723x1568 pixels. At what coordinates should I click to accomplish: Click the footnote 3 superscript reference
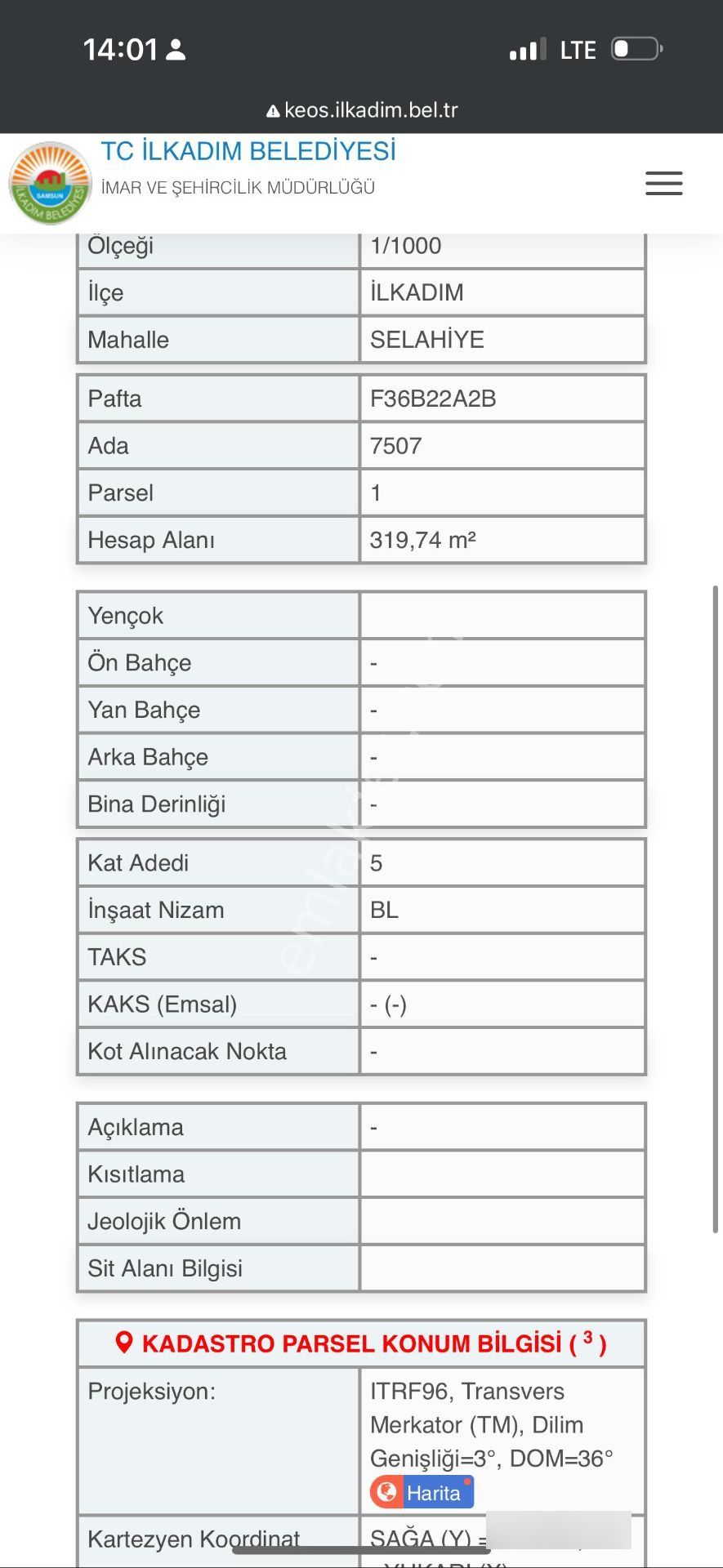click(x=587, y=1338)
